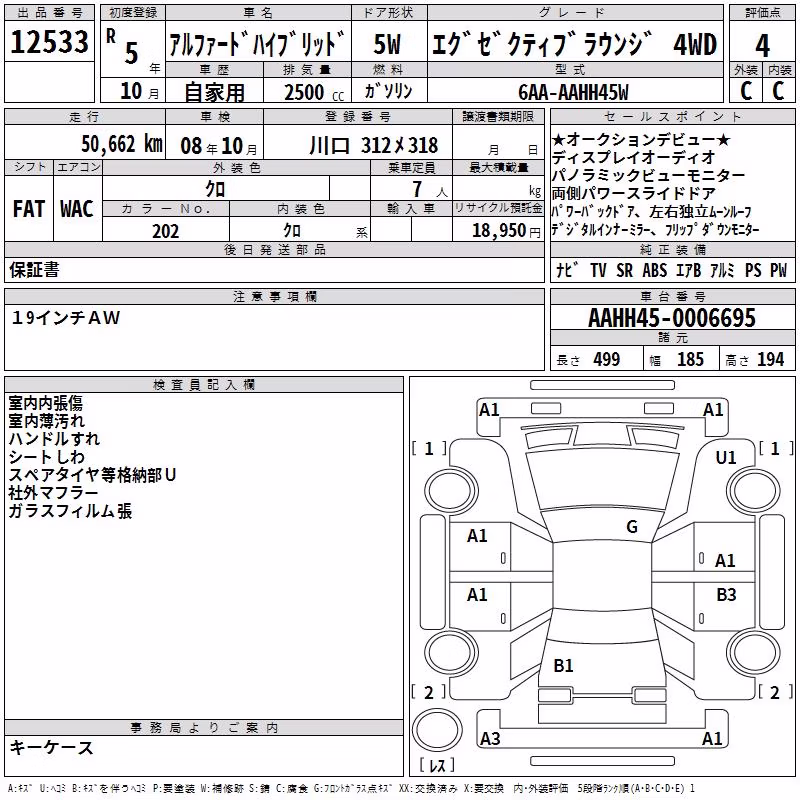The height and width of the screenshot is (800, 800).
Task: Click the exterior rating C
Action: [746, 91]
